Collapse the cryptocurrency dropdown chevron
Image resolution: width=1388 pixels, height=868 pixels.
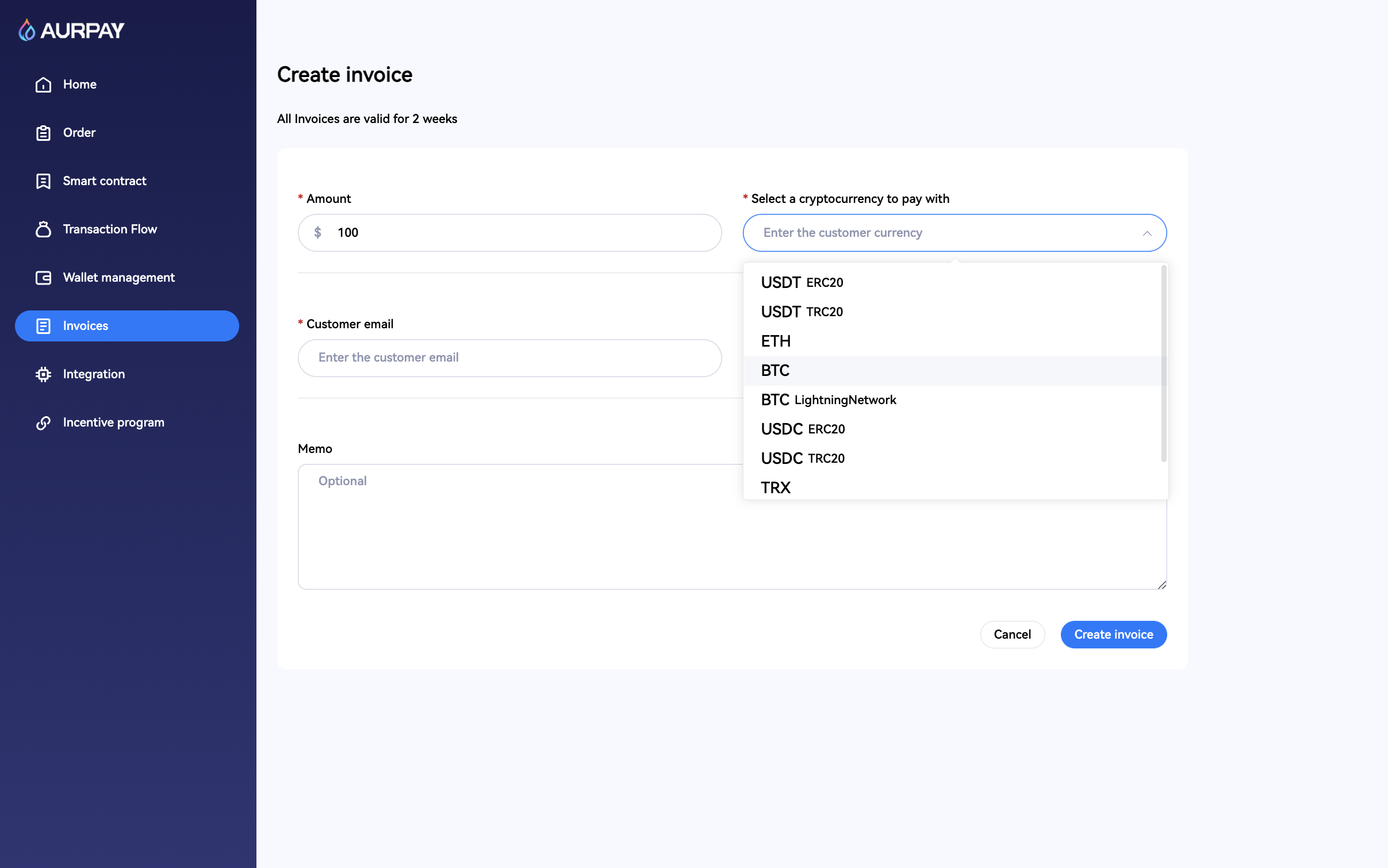point(1147,233)
